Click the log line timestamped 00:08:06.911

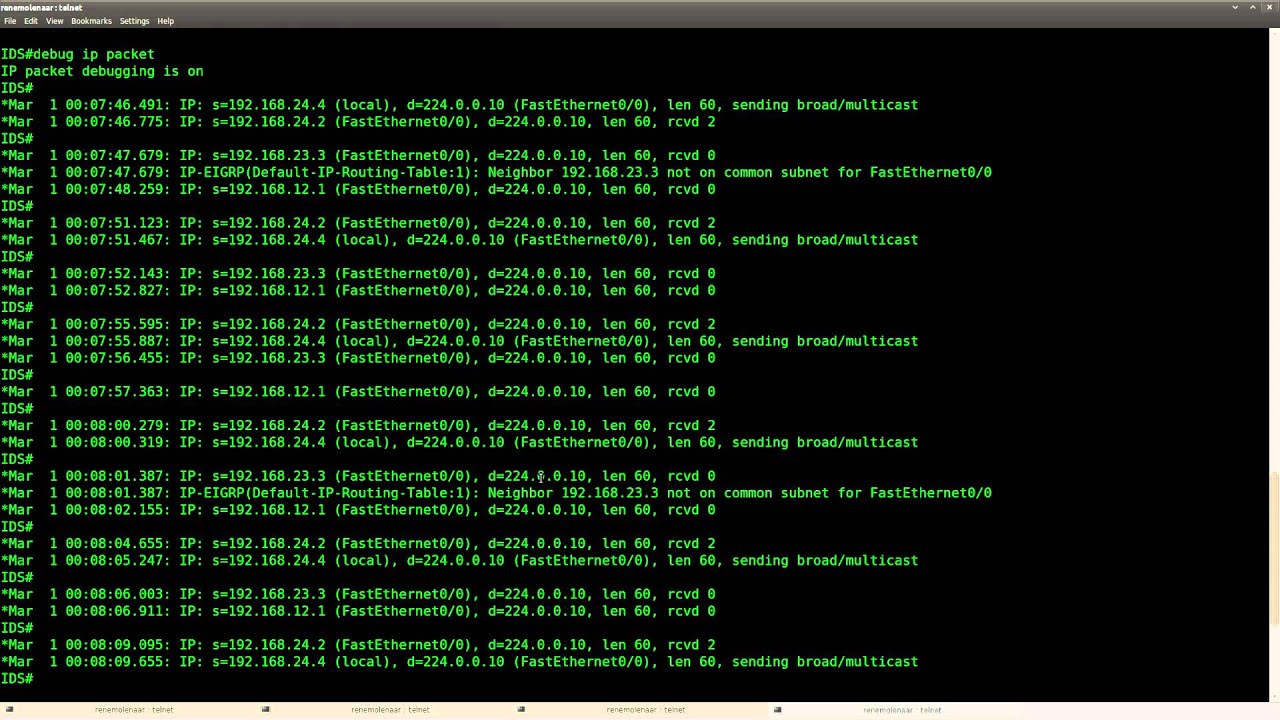358,611
